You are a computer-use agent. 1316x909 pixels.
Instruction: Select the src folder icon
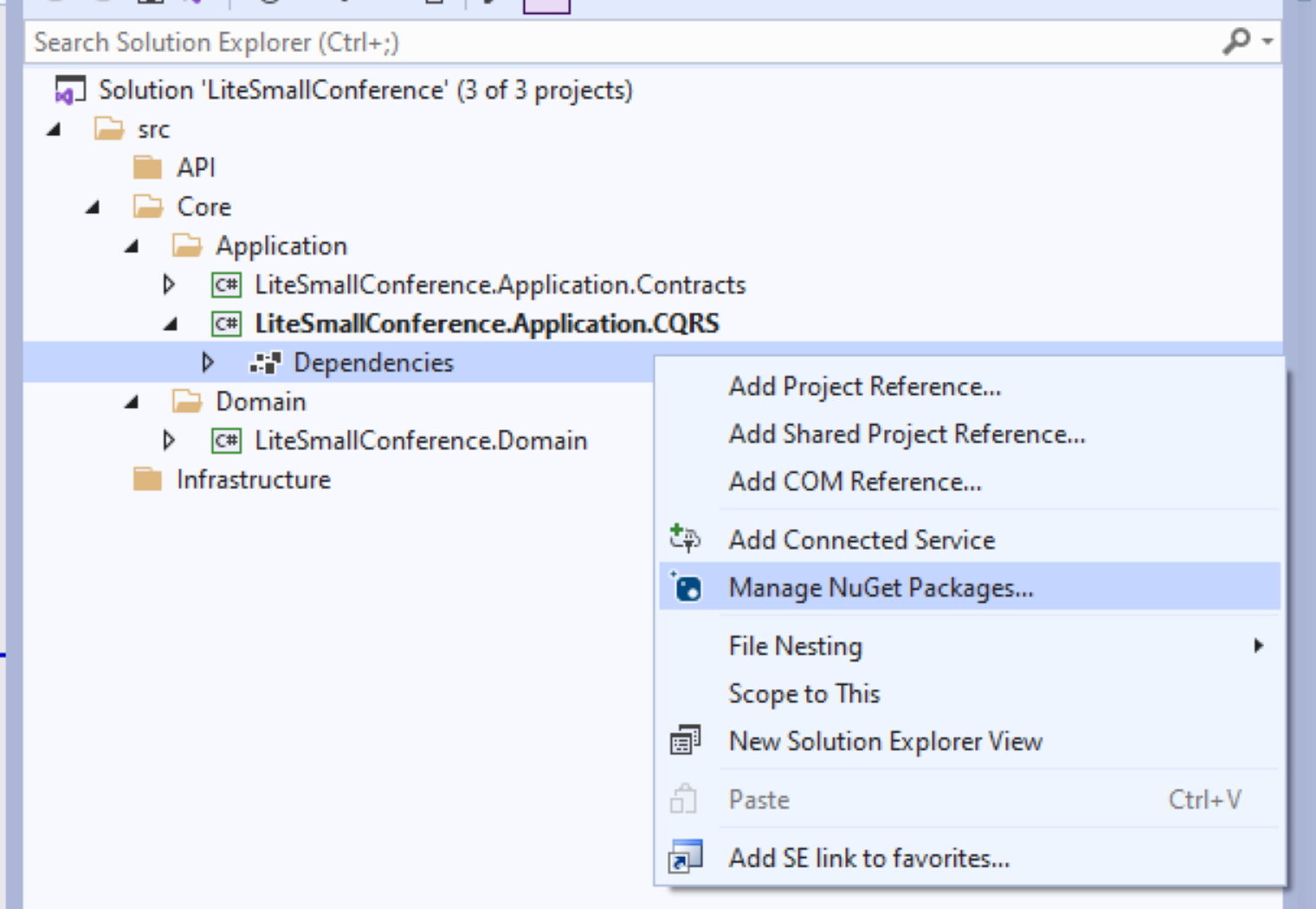tap(109, 129)
